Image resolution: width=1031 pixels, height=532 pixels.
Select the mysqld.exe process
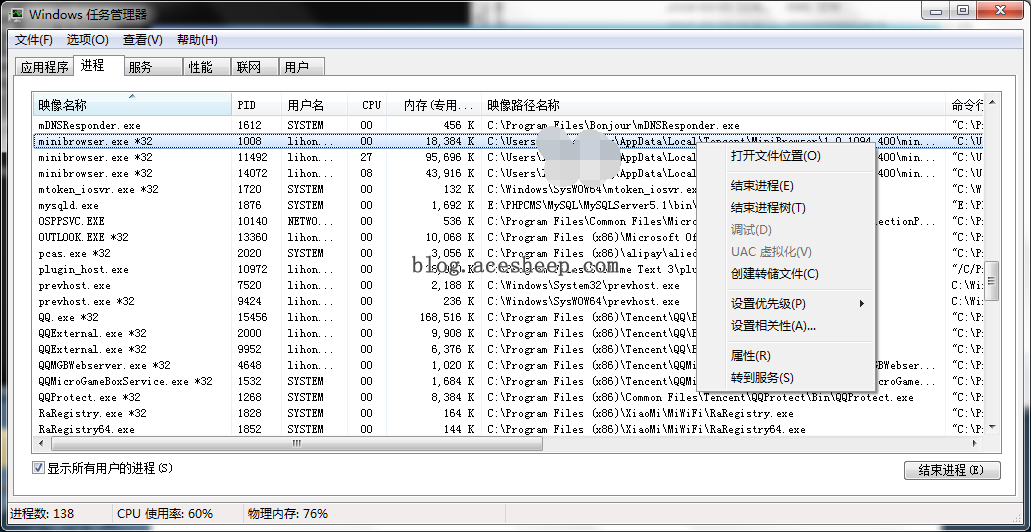pyautogui.click(x=509, y=205)
